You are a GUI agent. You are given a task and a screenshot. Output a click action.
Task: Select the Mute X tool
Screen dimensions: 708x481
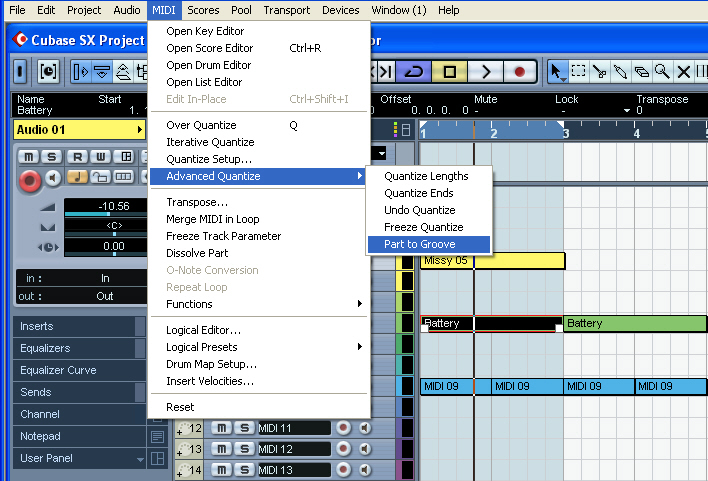(x=684, y=71)
